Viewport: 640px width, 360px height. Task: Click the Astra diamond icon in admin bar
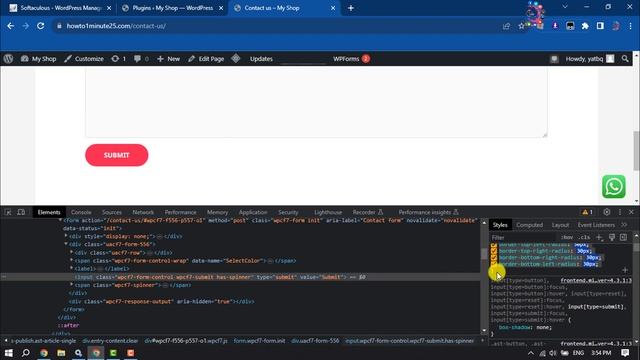pos(236,59)
